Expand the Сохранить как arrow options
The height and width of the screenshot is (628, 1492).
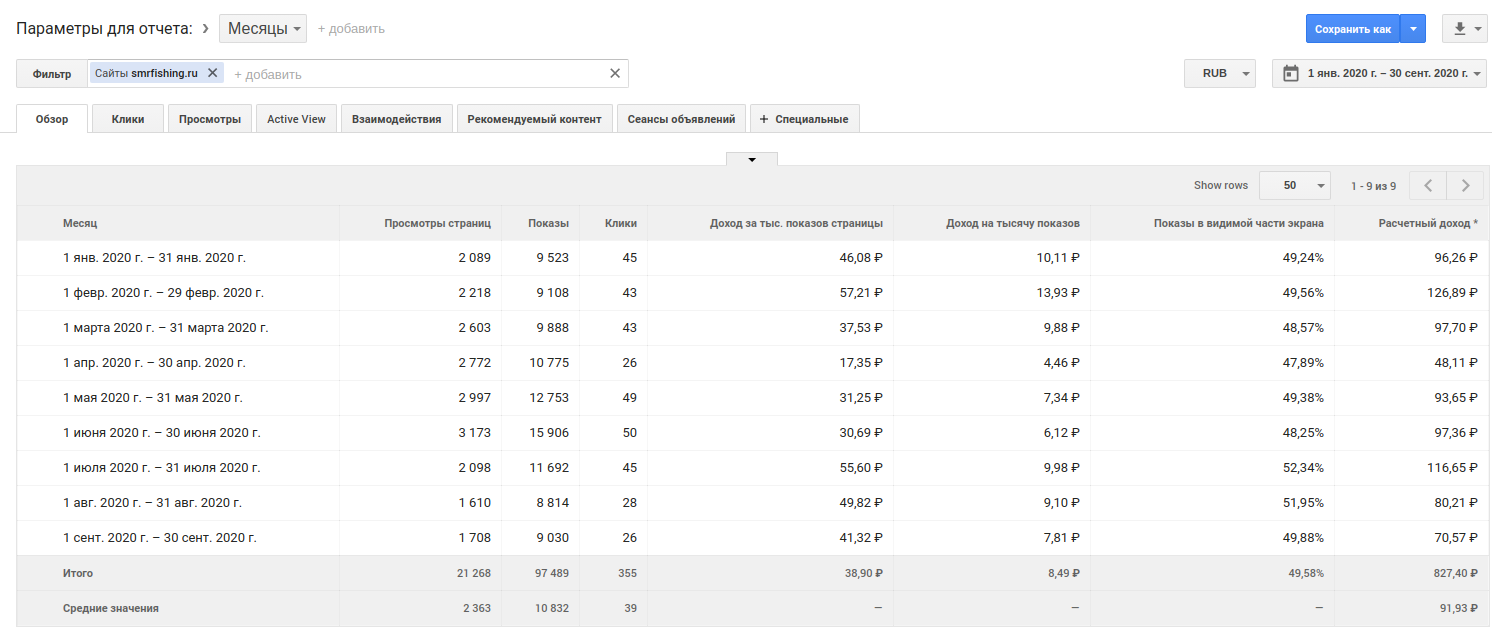click(1413, 29)
